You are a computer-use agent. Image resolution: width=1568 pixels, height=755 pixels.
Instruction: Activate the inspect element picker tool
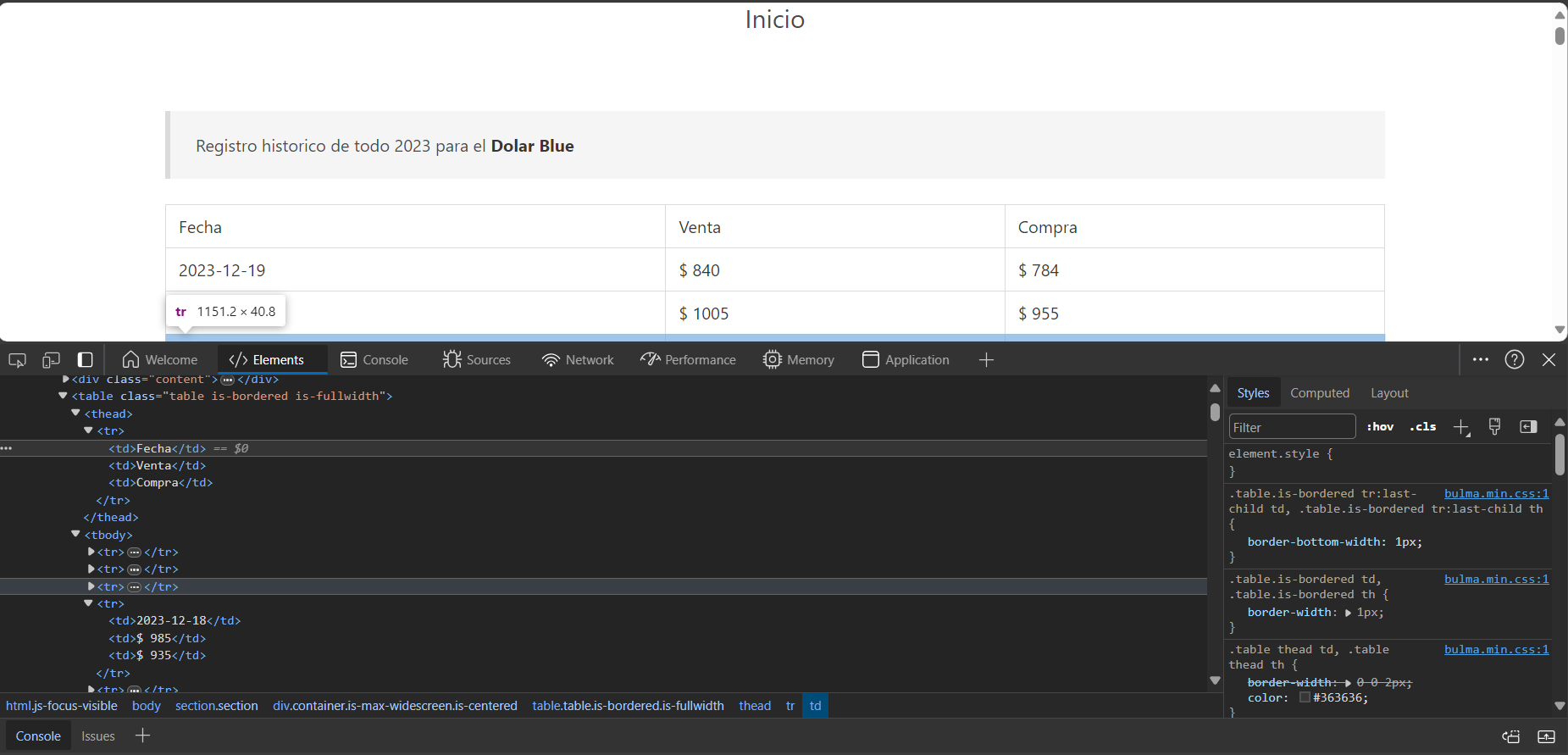[17, 360]
